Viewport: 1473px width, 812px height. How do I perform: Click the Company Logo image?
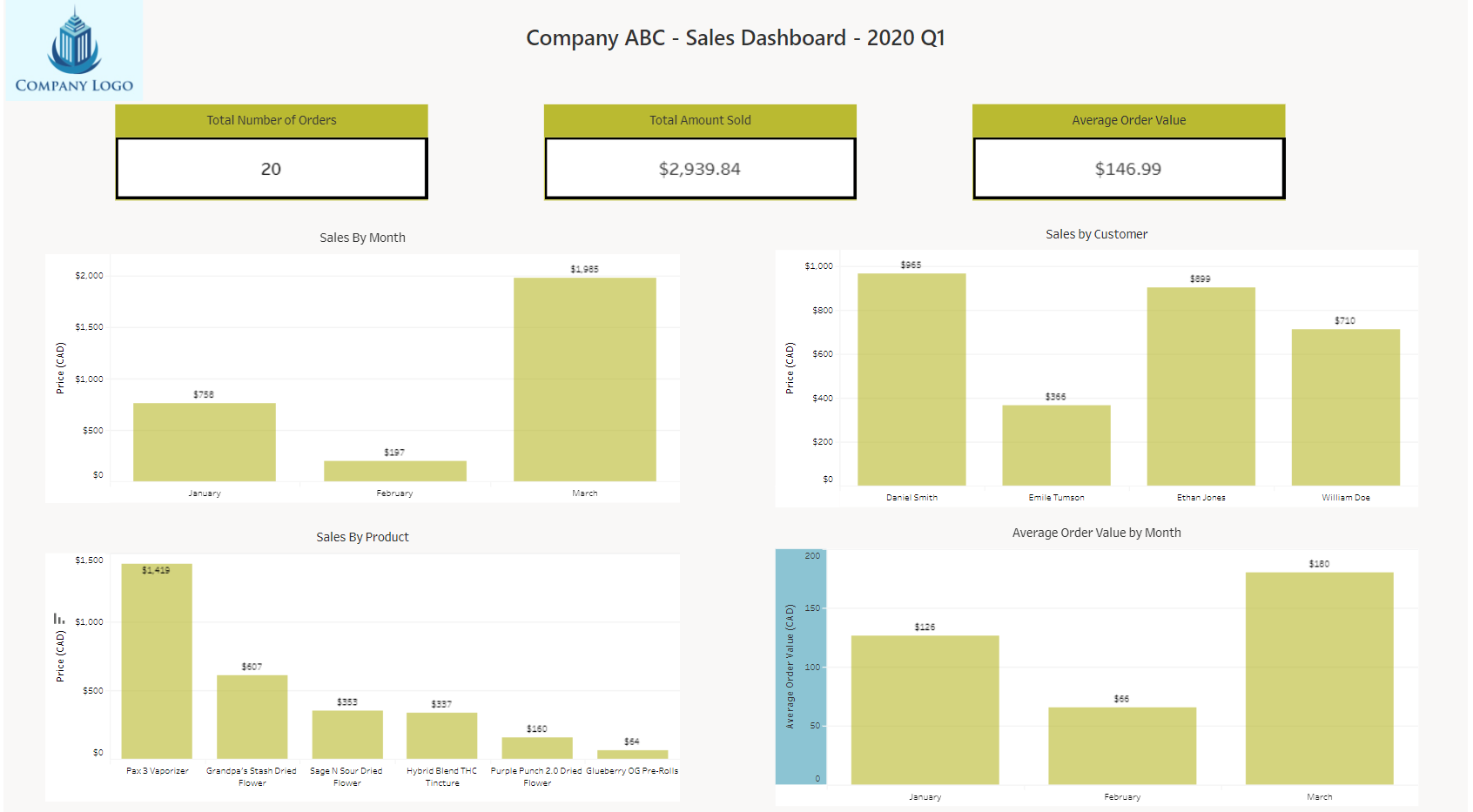[74, 50]
